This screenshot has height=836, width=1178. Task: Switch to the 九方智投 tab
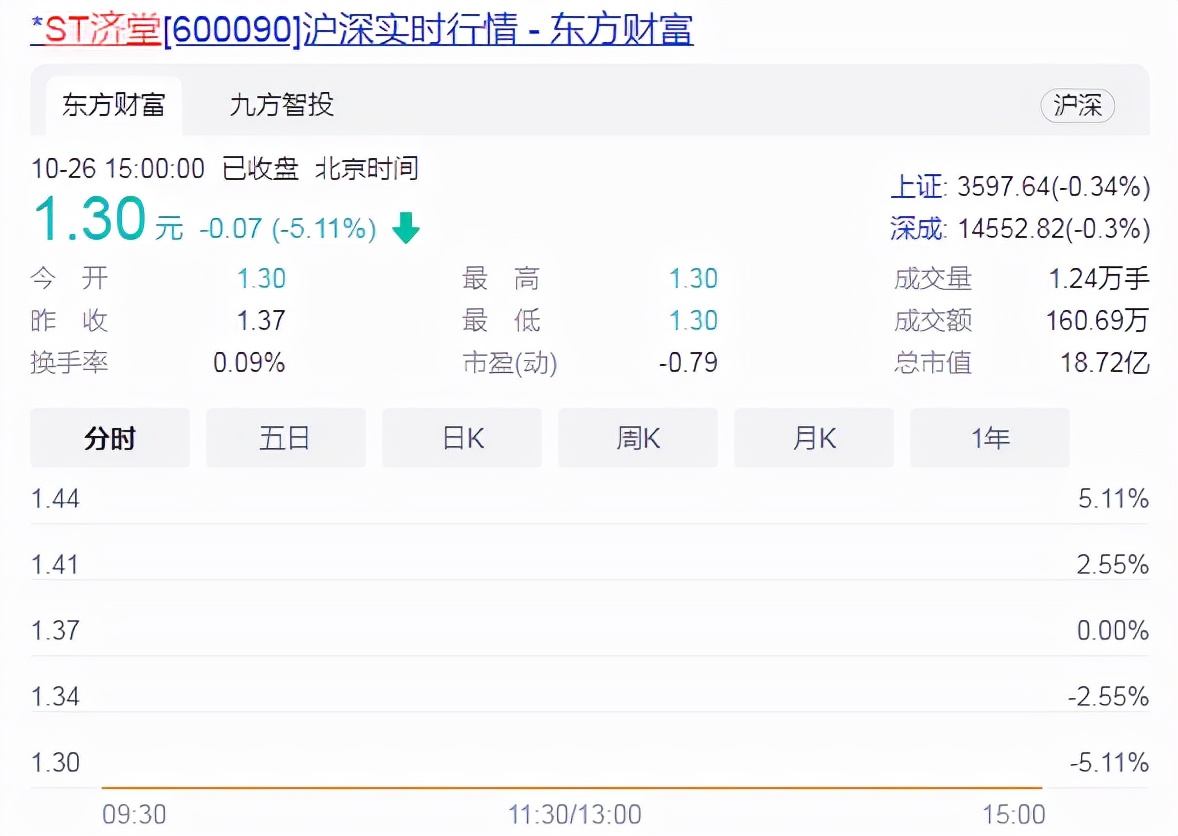coord(277,104)
